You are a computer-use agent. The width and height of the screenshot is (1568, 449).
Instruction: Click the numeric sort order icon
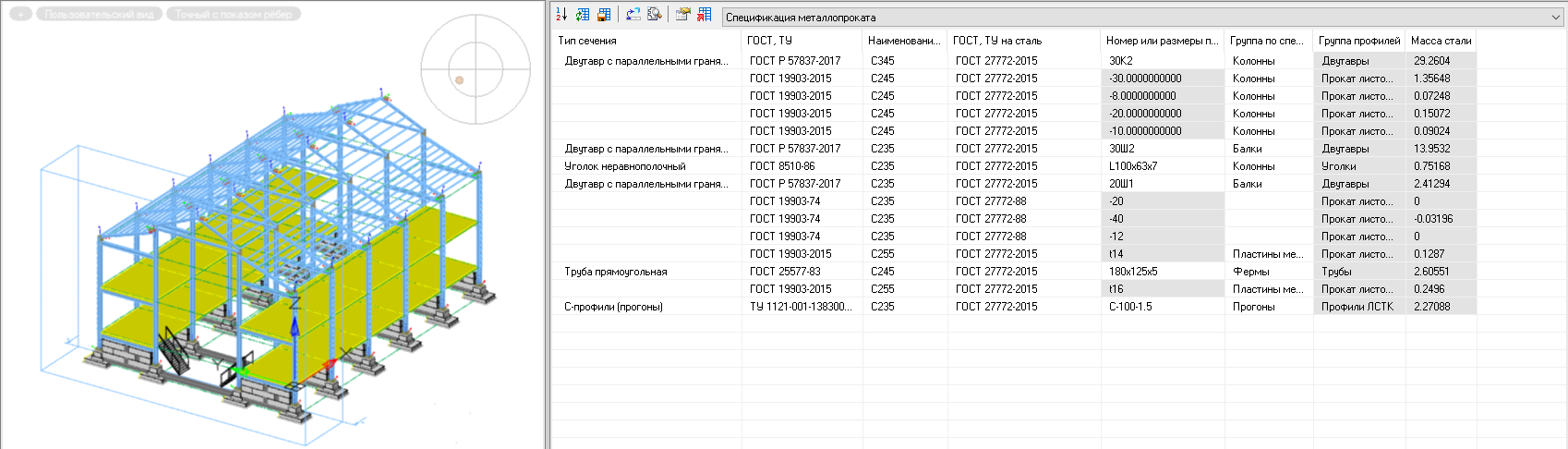561,15
